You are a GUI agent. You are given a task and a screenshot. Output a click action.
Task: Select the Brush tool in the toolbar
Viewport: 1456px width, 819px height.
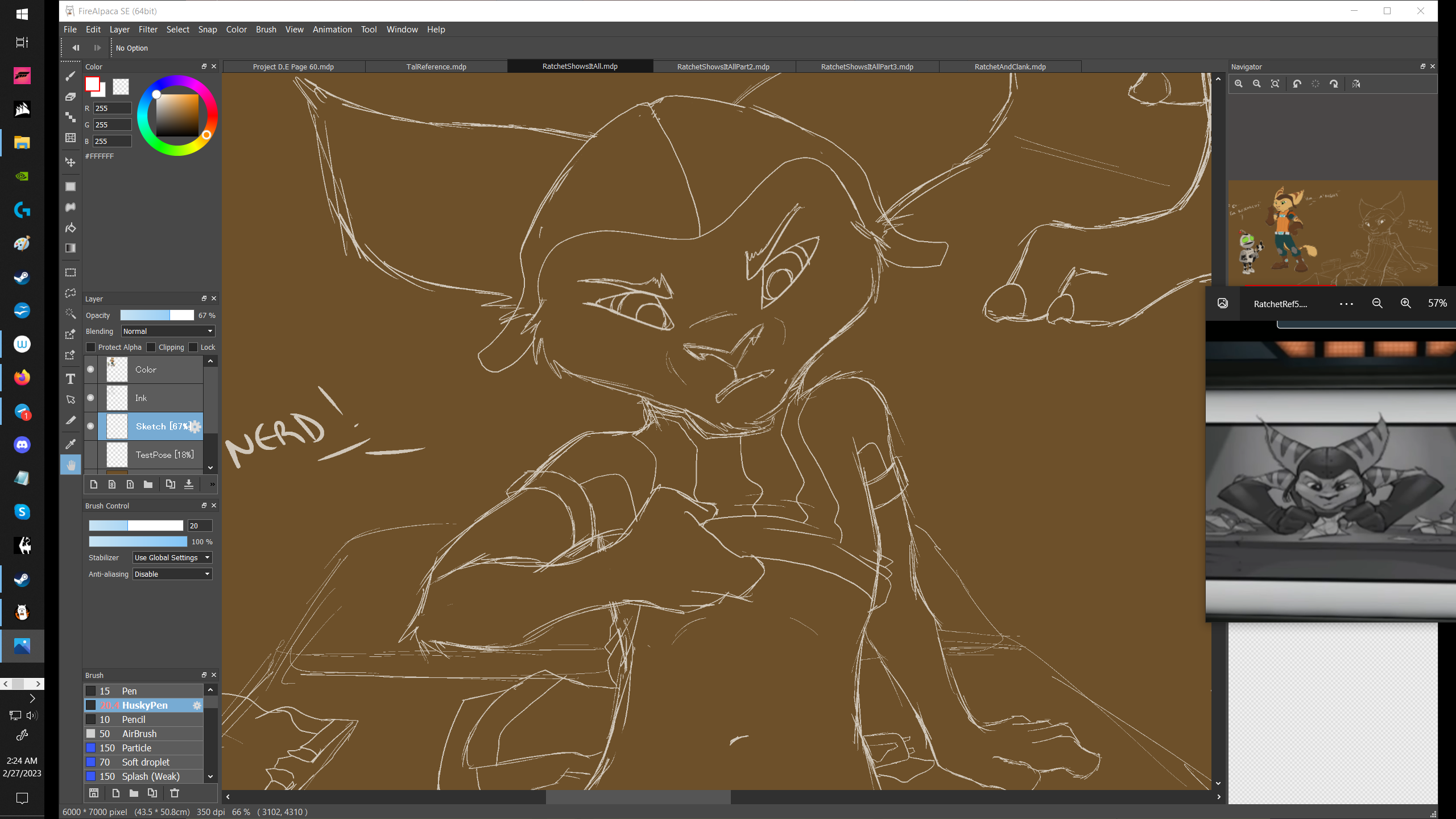(71, 76)
